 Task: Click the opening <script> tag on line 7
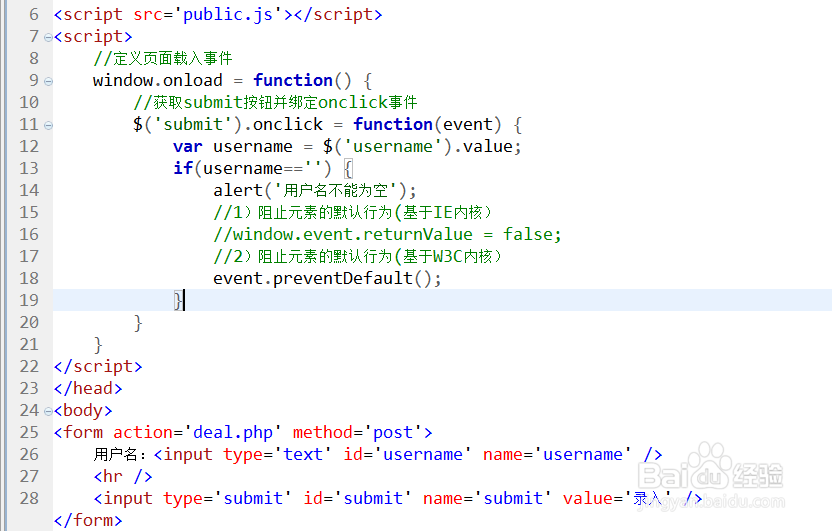coord(93,37)
